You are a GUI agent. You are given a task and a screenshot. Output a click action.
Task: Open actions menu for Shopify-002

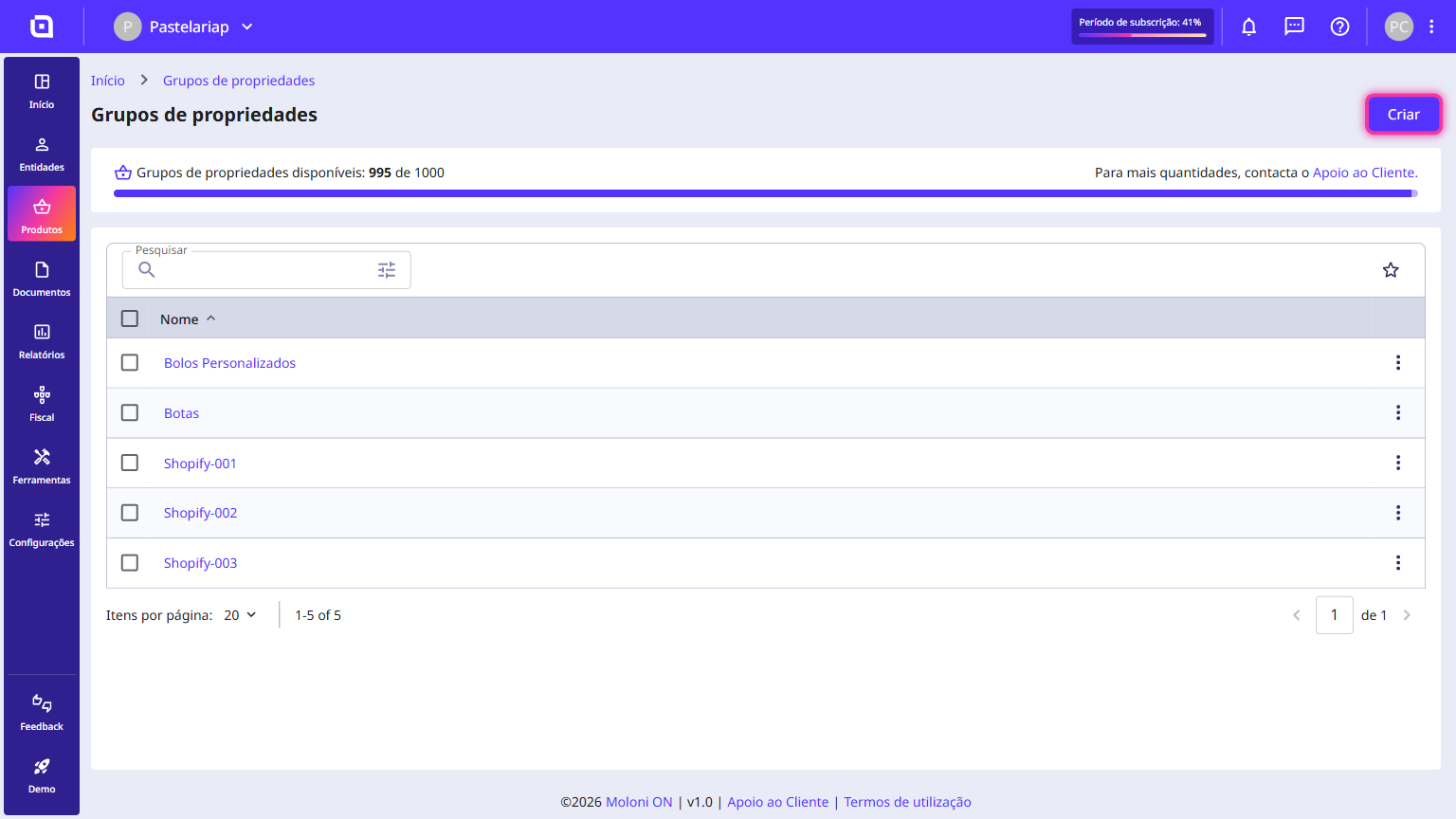point(1398,513)
